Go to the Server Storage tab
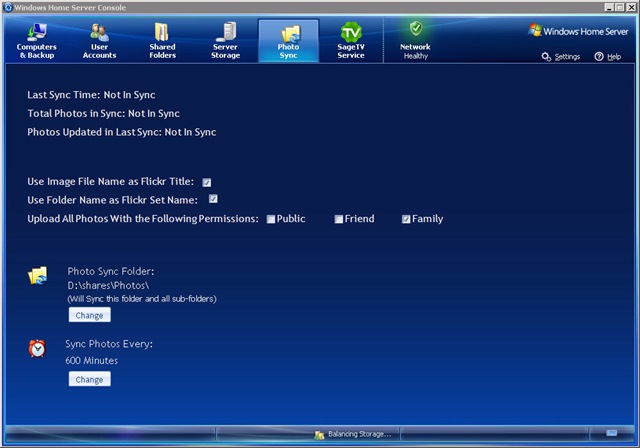The height and width of the screenshot is (448, 640). tap(225, 41)
